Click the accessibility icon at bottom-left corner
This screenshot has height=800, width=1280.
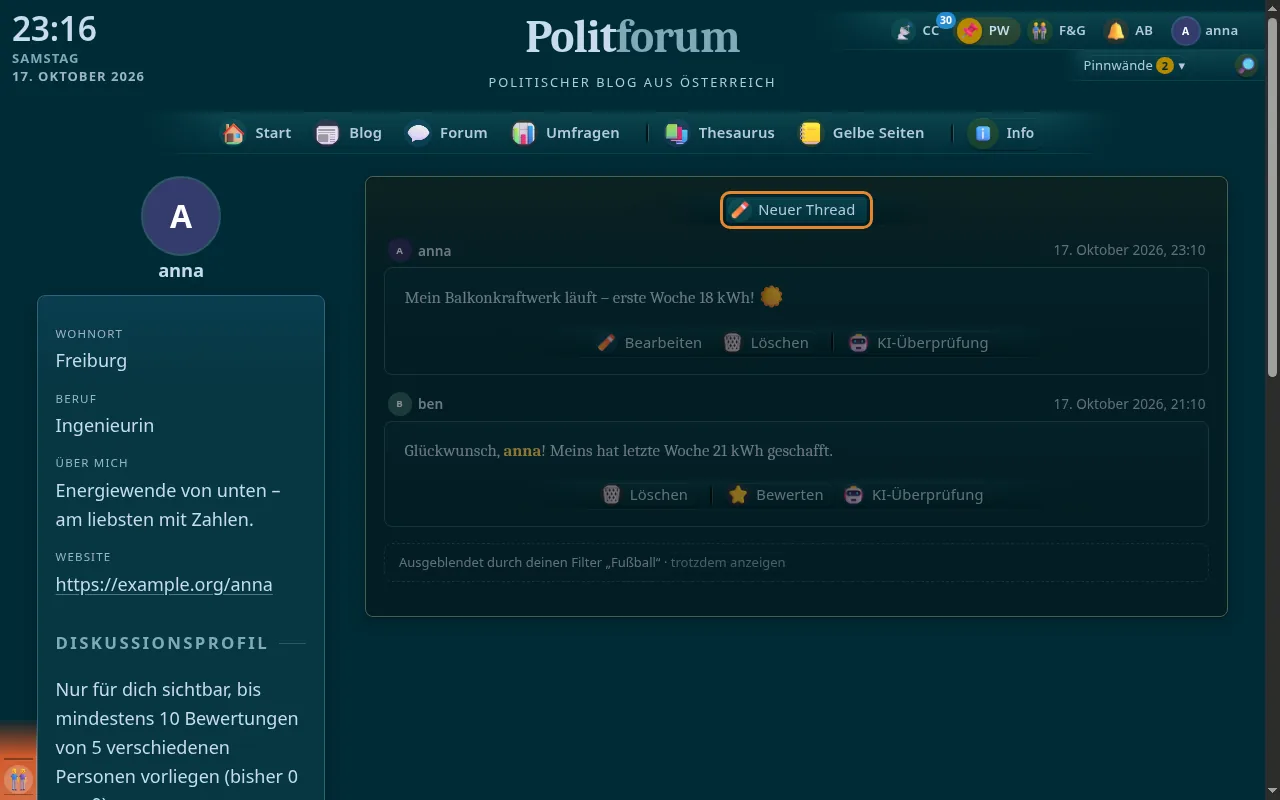[x=17, y=778]
